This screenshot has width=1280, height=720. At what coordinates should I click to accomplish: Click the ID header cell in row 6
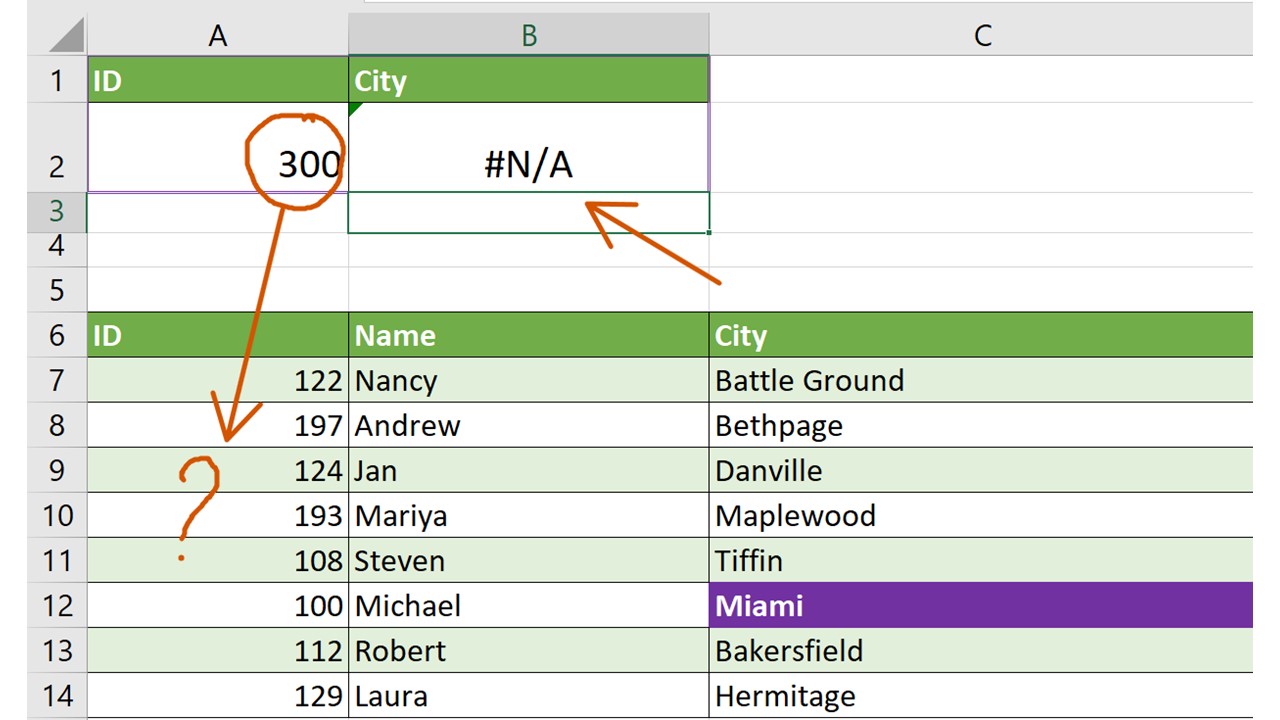pos(218,335)
